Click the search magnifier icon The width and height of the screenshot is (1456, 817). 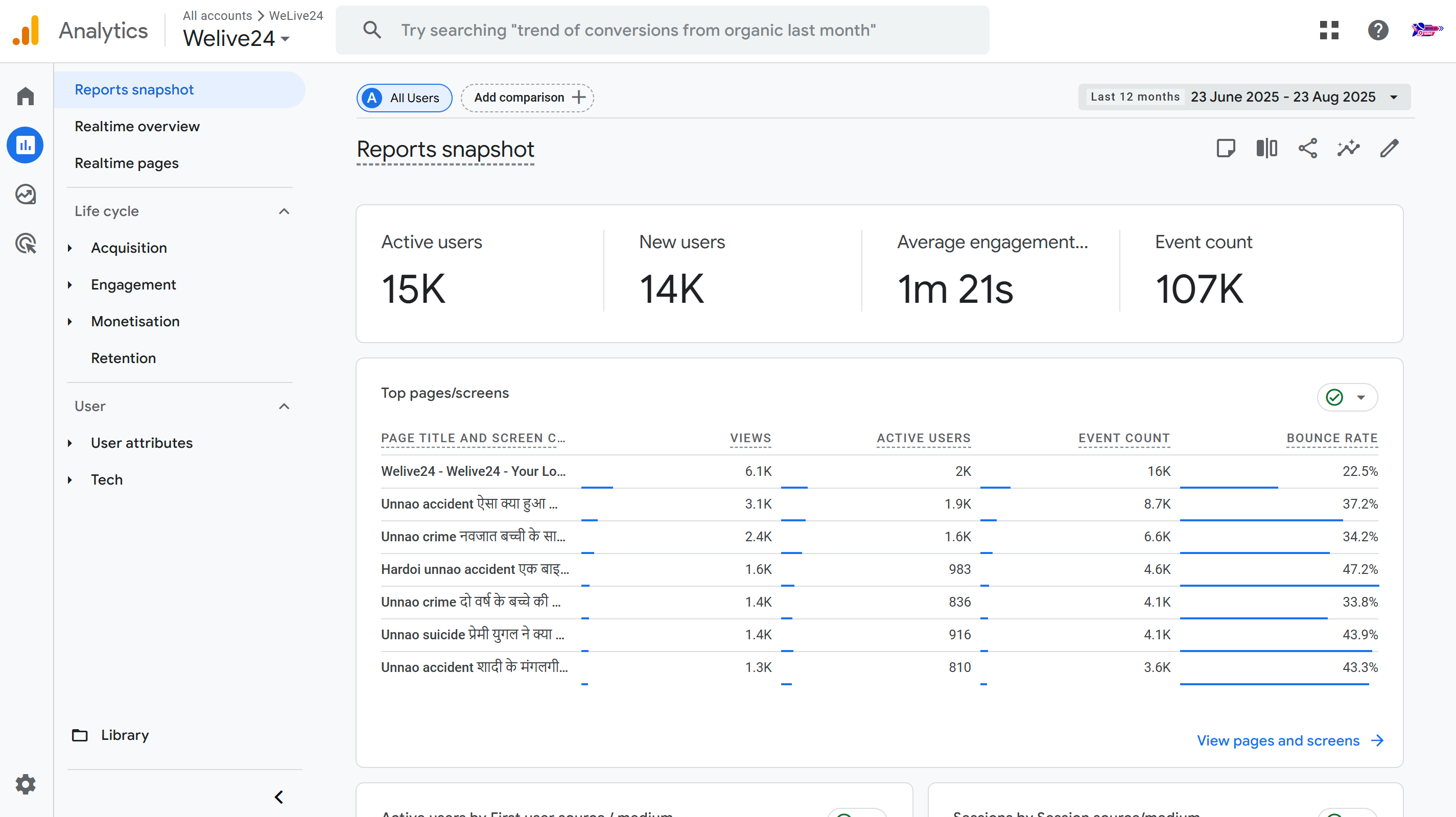click(372, 30)
